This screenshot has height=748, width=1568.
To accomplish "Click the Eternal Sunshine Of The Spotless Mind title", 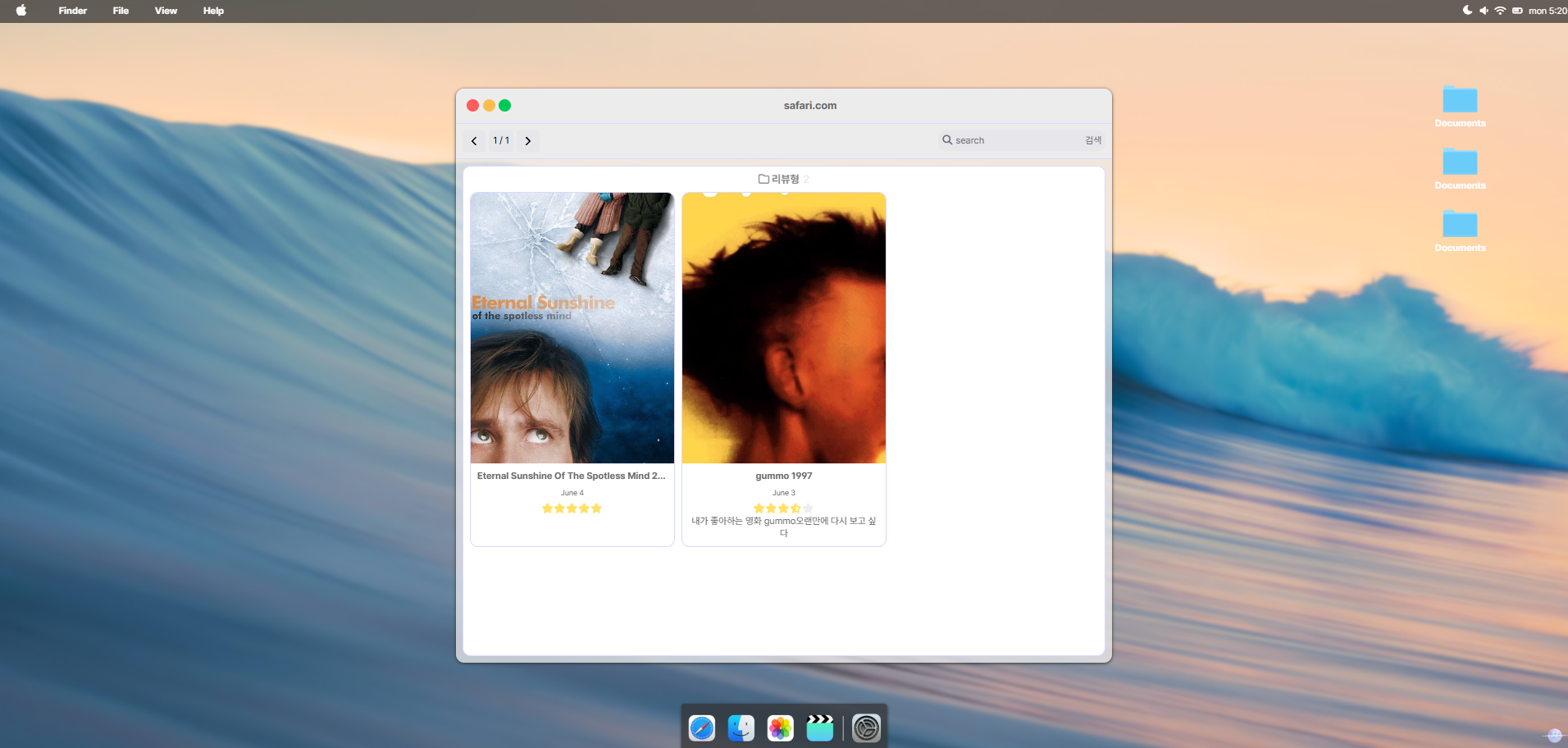I will point(572,476).
